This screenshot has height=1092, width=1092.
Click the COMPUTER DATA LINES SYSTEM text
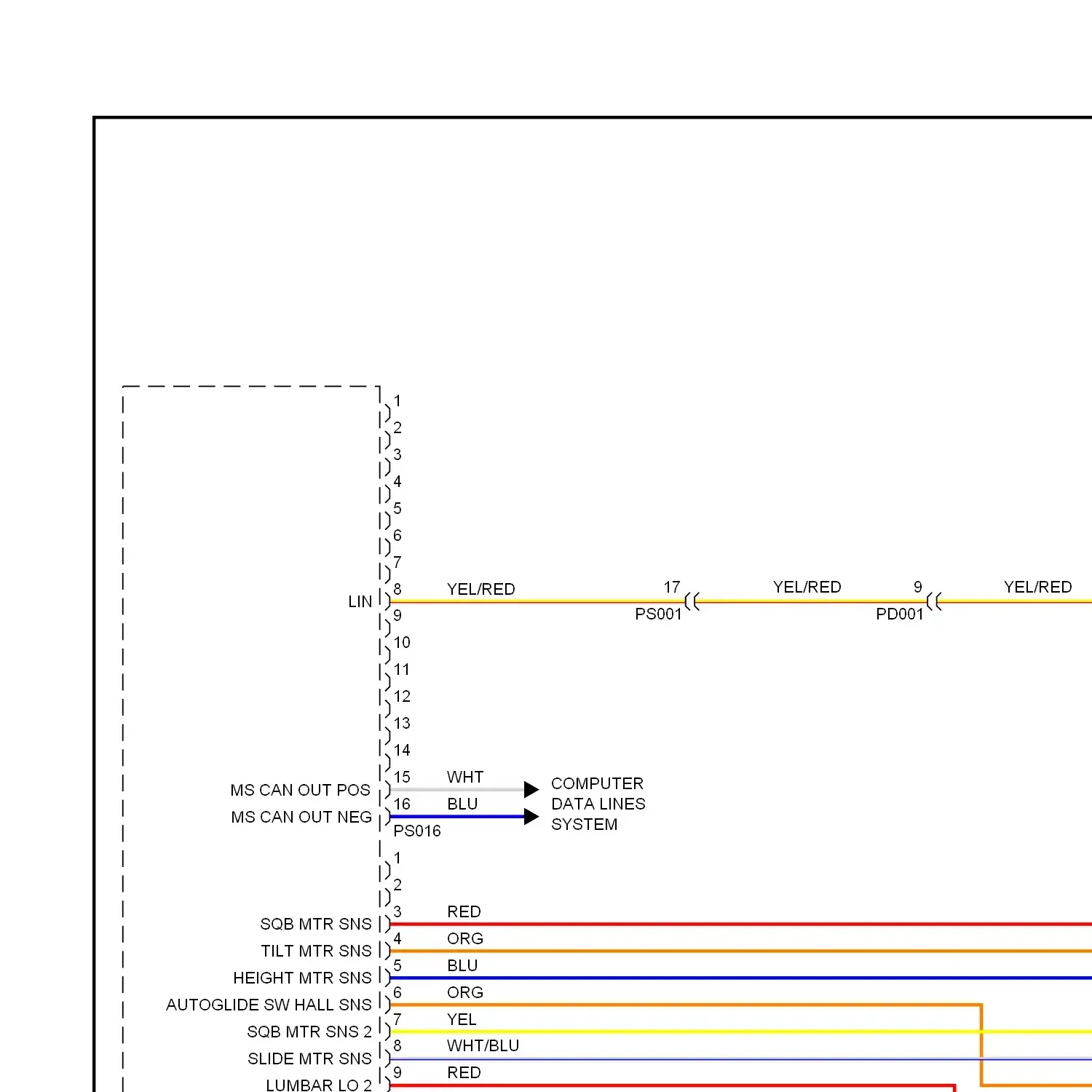pos(598,804)
